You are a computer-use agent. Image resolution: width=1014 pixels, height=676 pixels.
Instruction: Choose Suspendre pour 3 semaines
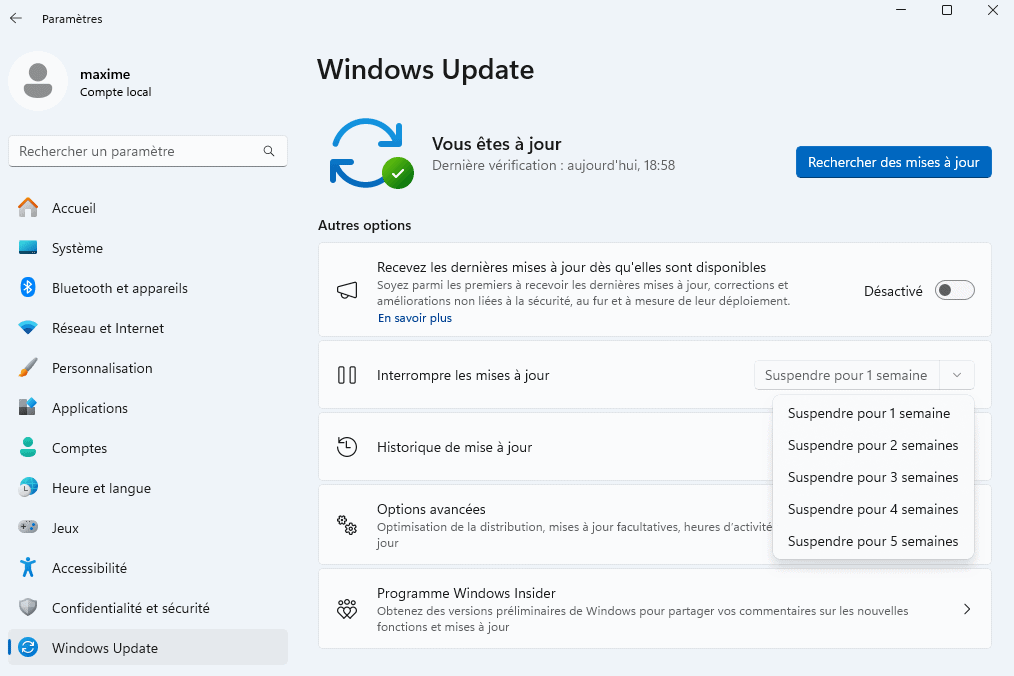(873, 477)
